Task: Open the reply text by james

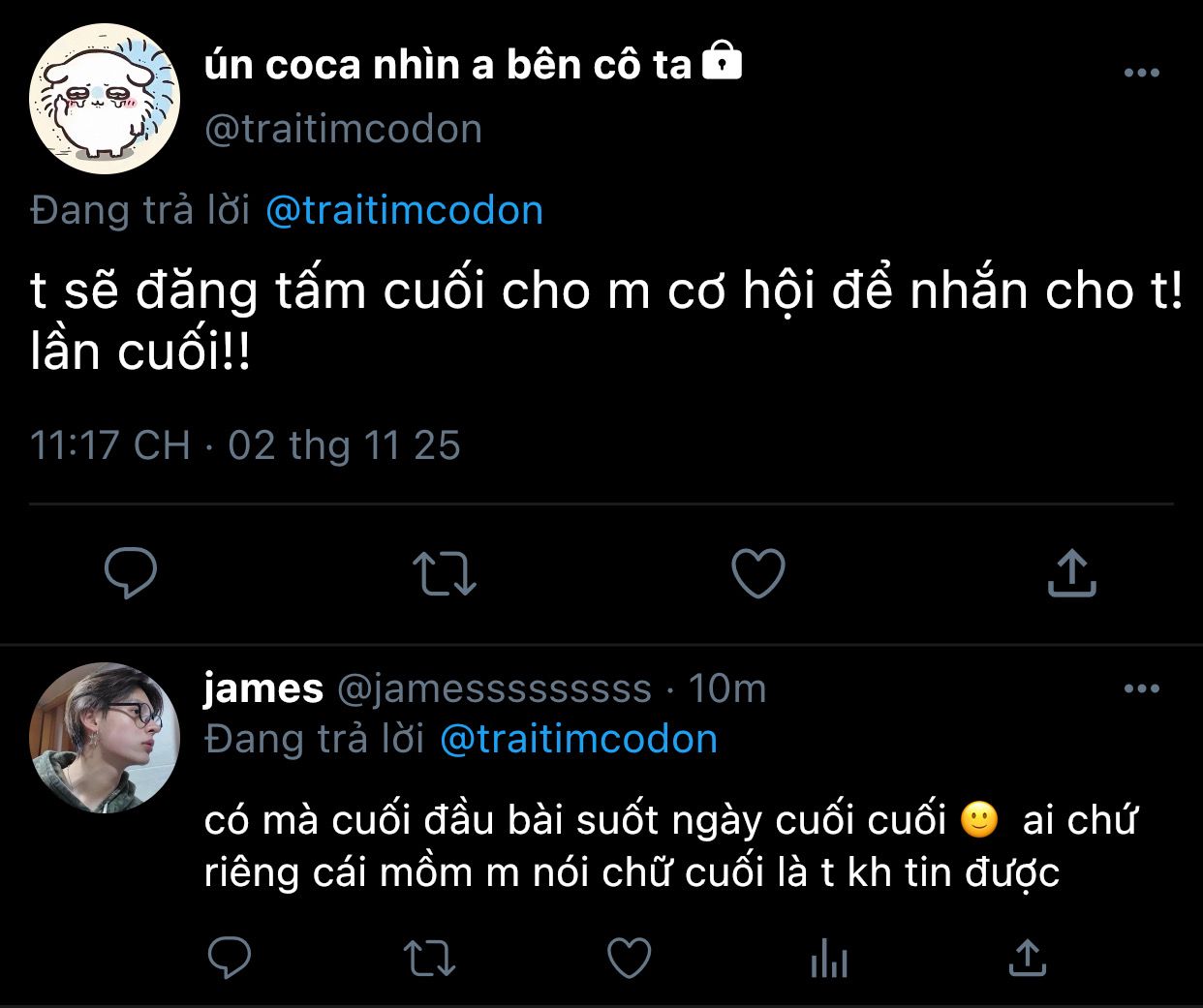Action: [x=670, y=846]
